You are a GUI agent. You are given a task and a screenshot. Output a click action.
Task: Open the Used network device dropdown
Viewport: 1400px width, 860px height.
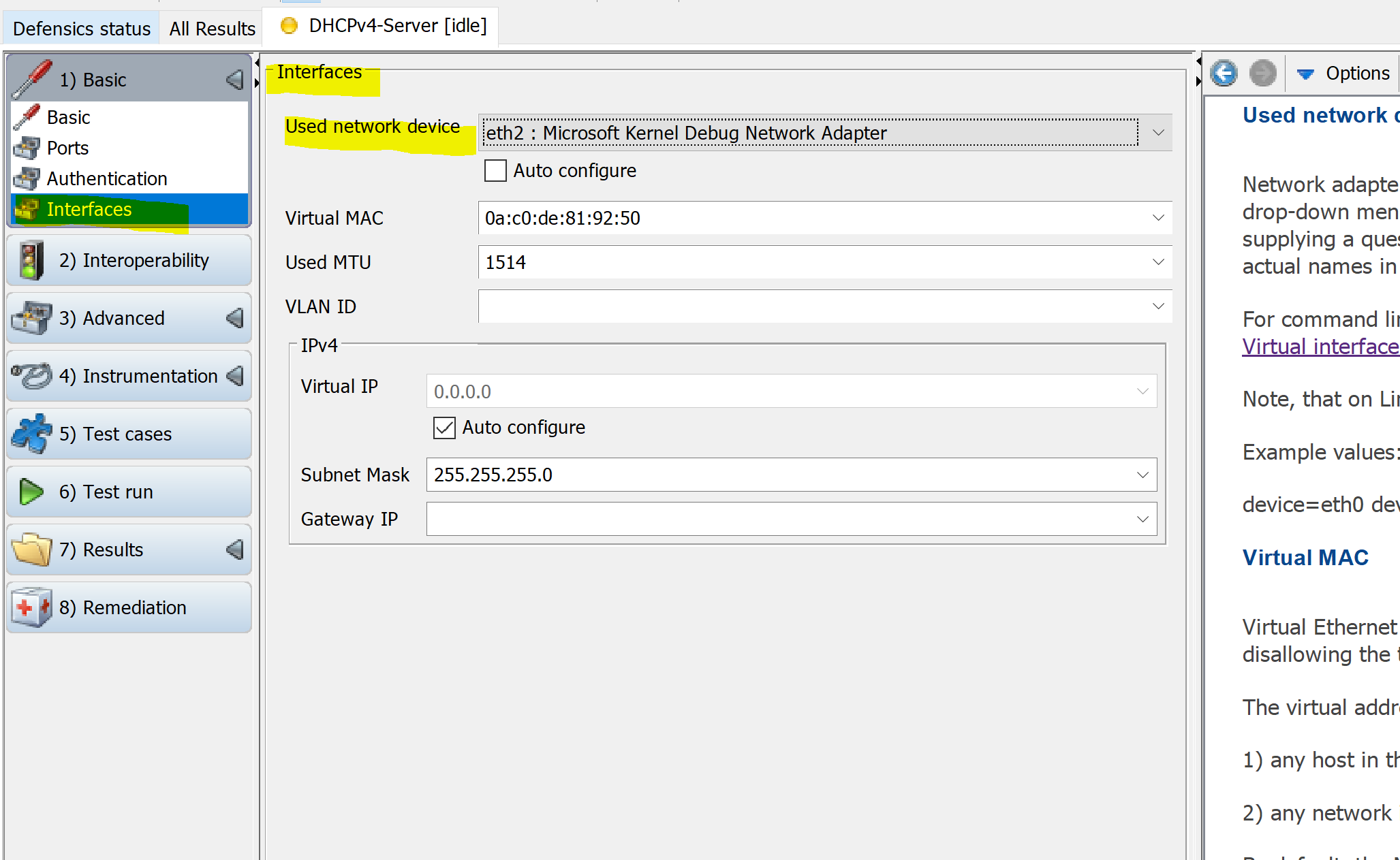[x=1158, y=133]
